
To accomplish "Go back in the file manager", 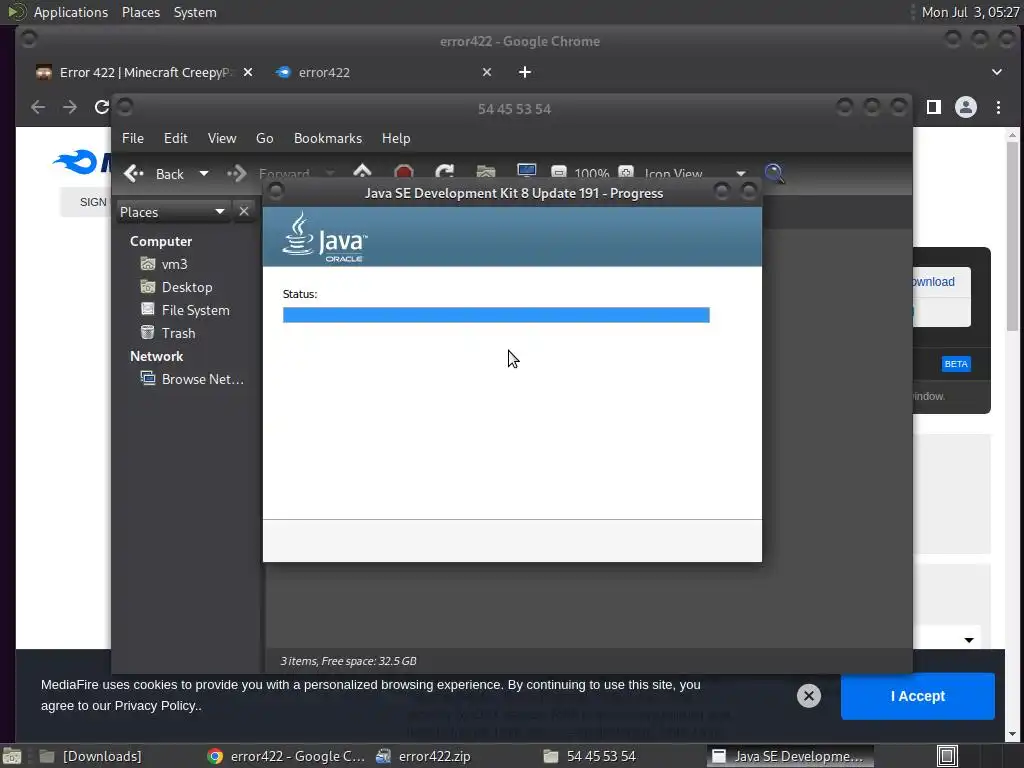I will [154, 174].
